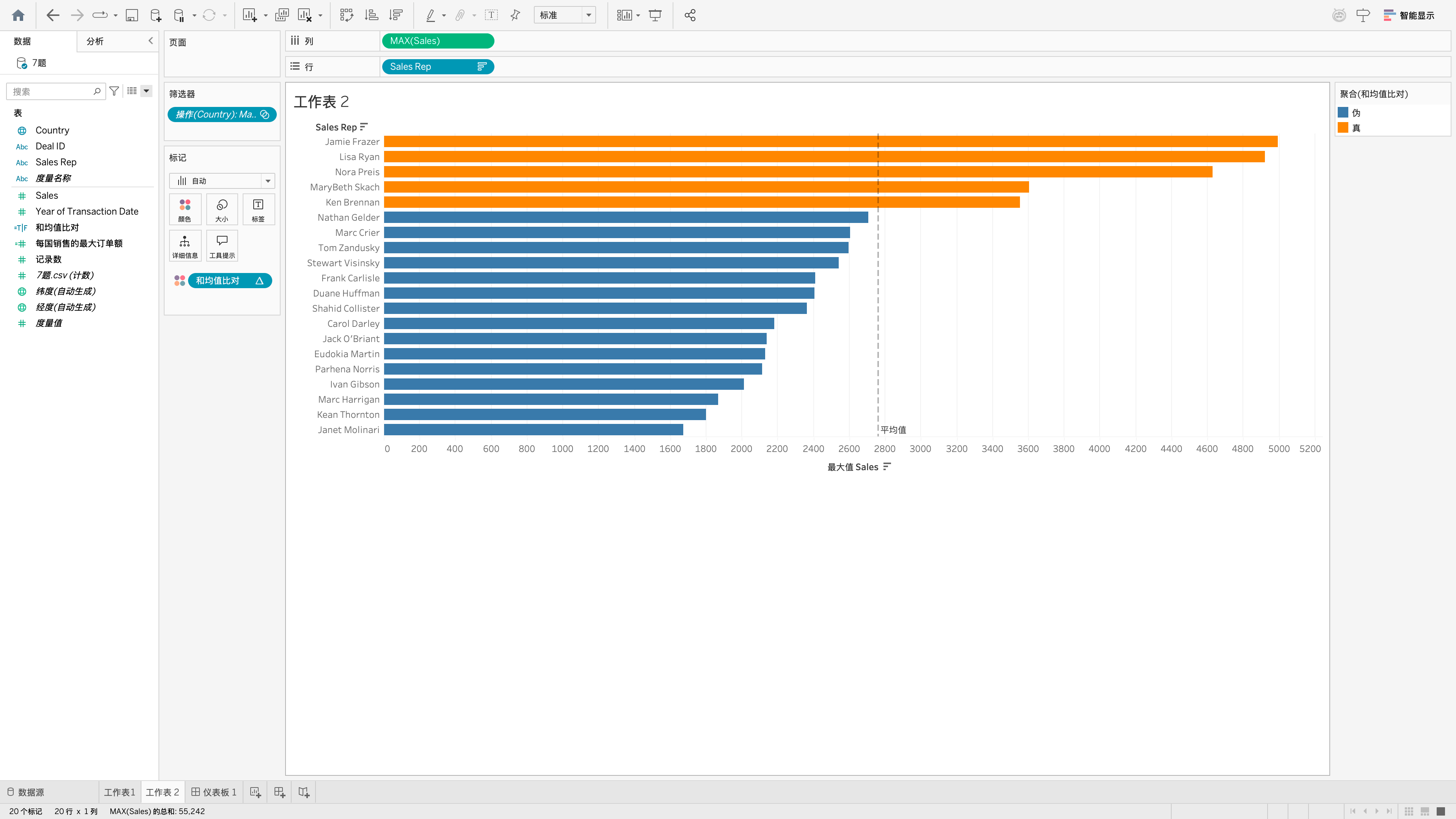1456x819 pixels.
Task: Sort ascending toolbar icon
Action: tap(371, 15)
